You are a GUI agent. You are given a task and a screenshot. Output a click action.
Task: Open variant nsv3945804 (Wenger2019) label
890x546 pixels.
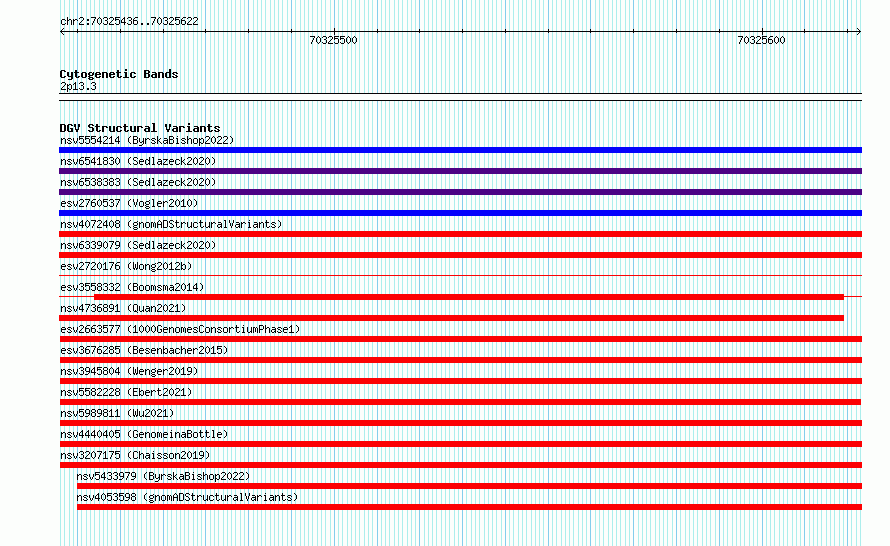pos(129,371)
